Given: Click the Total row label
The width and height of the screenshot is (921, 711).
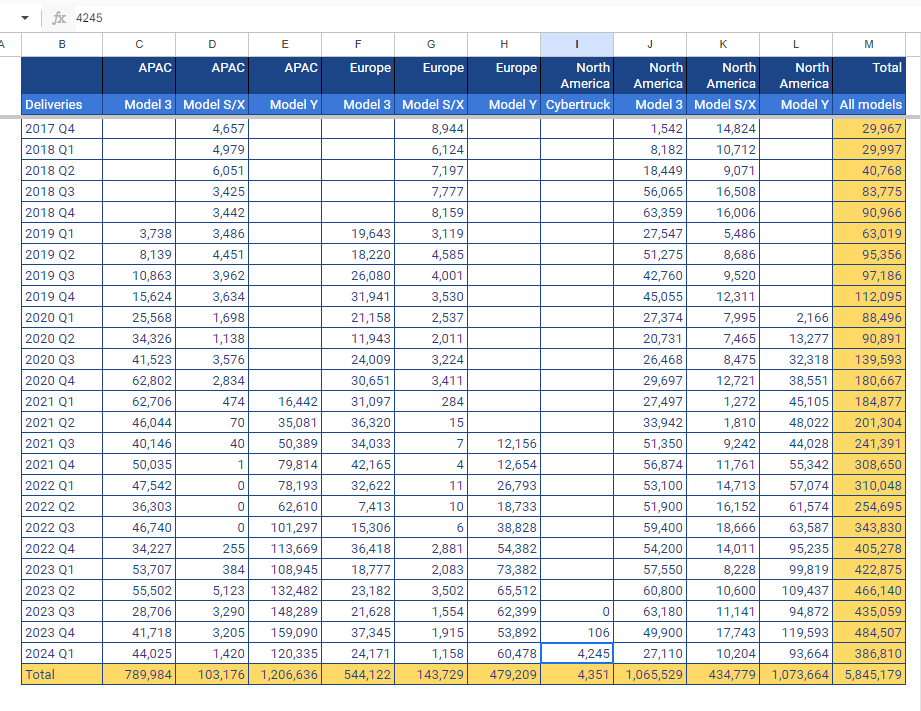Looking at the screenshot, I should pyautogui.click(x=62, y=675).
